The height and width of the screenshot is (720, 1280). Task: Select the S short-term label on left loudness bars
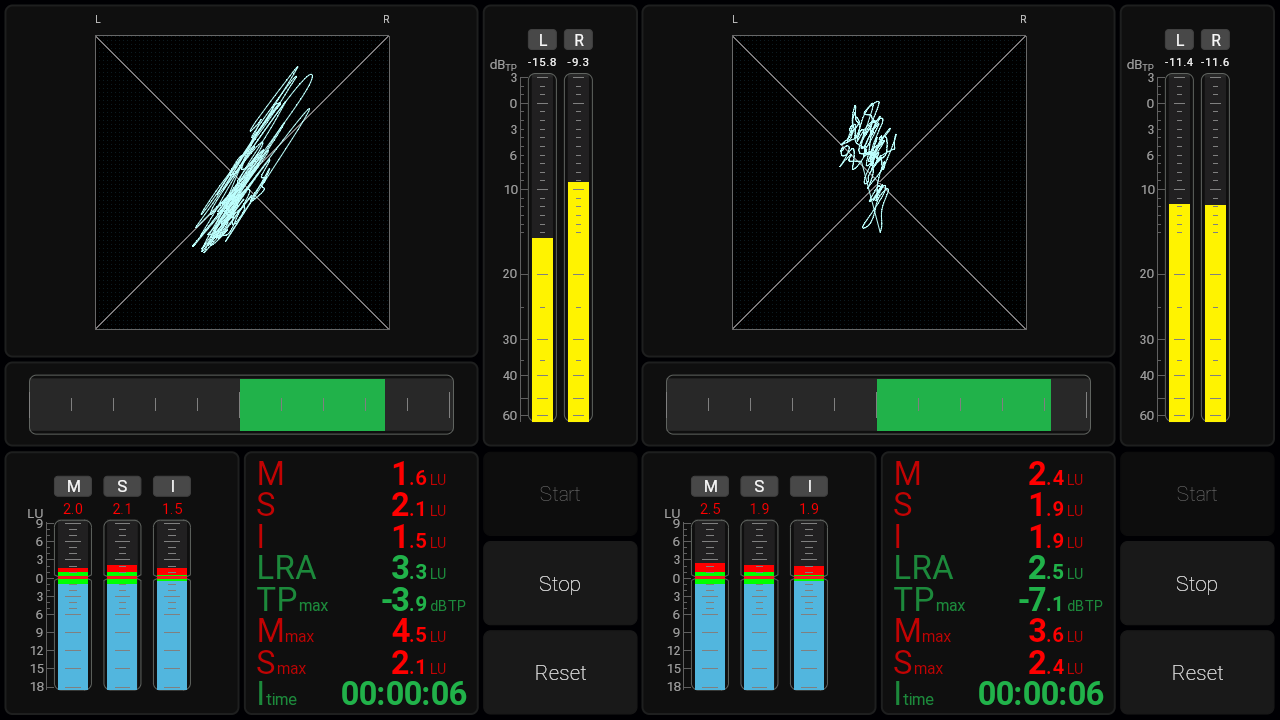pos(122,487)
